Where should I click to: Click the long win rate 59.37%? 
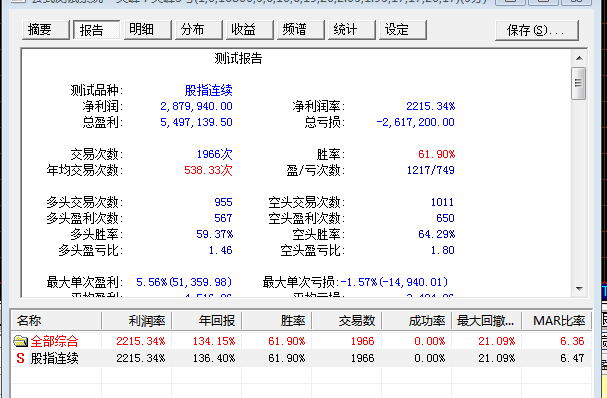tap(215, 234)
